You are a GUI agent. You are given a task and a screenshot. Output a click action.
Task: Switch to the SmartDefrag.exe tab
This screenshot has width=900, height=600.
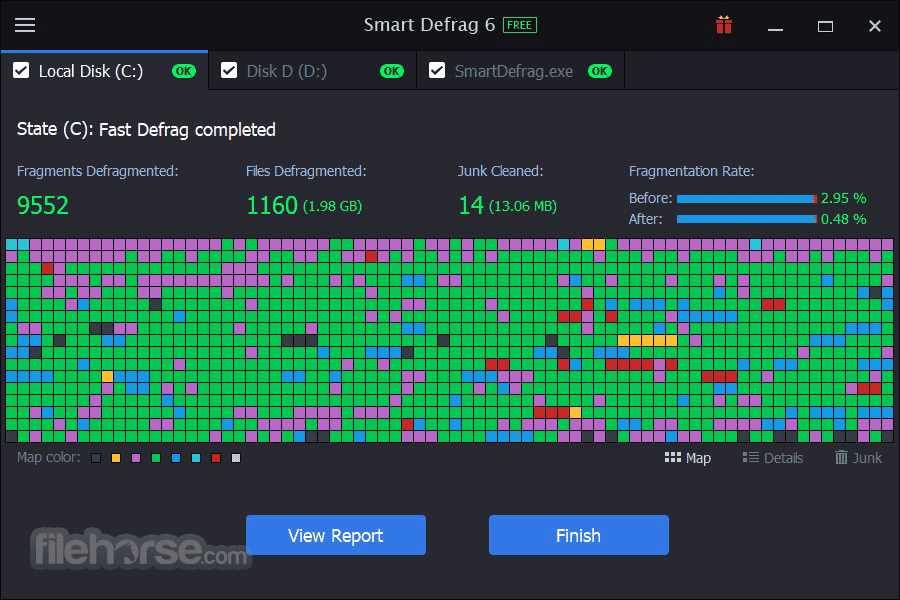513,71
